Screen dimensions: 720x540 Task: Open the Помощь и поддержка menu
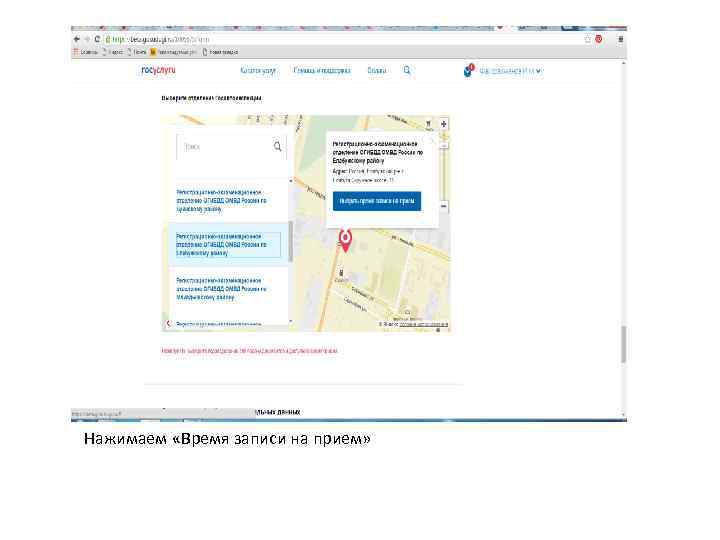[x=322, y=70]
